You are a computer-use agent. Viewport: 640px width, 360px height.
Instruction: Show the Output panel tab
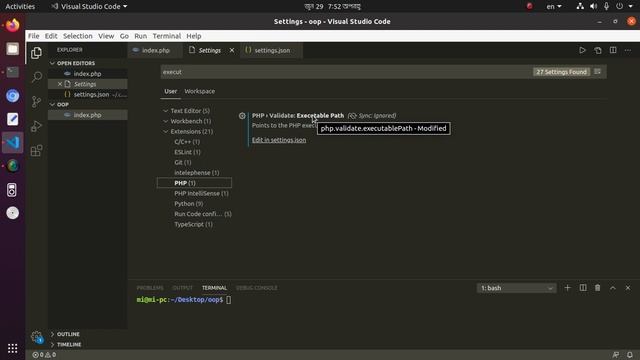coord(182,288)
